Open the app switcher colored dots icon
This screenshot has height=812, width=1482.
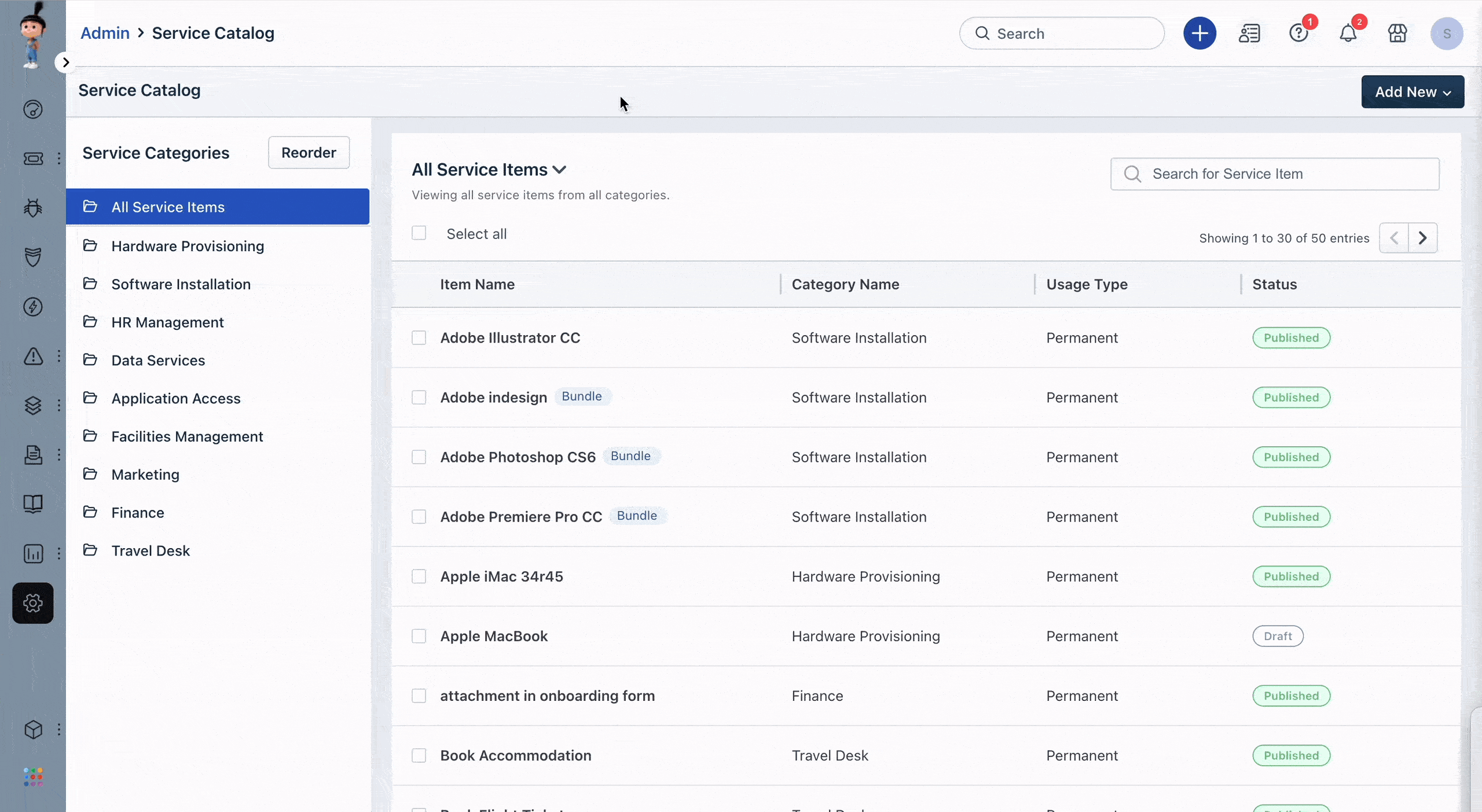point(33,777)
